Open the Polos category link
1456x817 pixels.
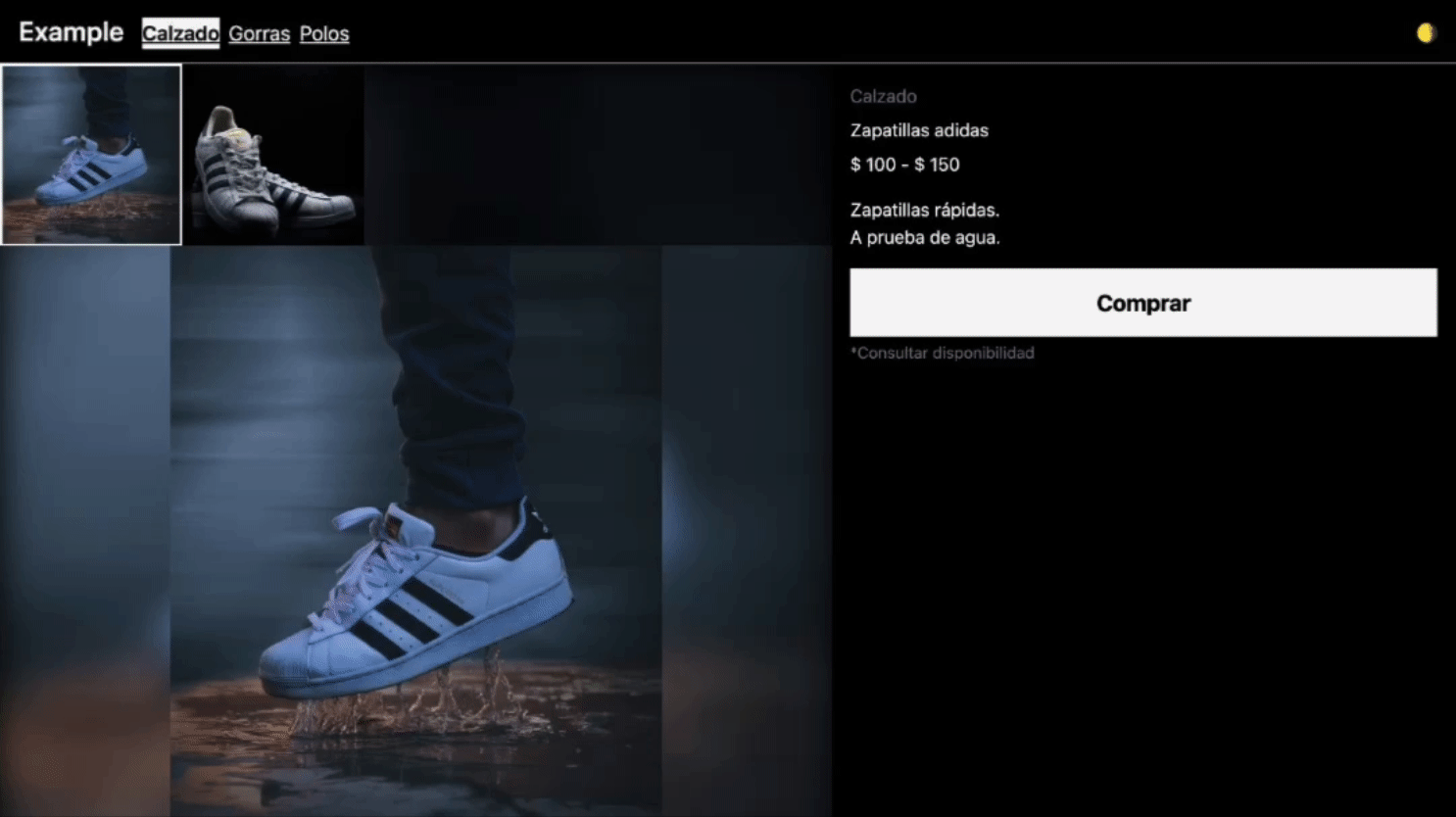324,33
